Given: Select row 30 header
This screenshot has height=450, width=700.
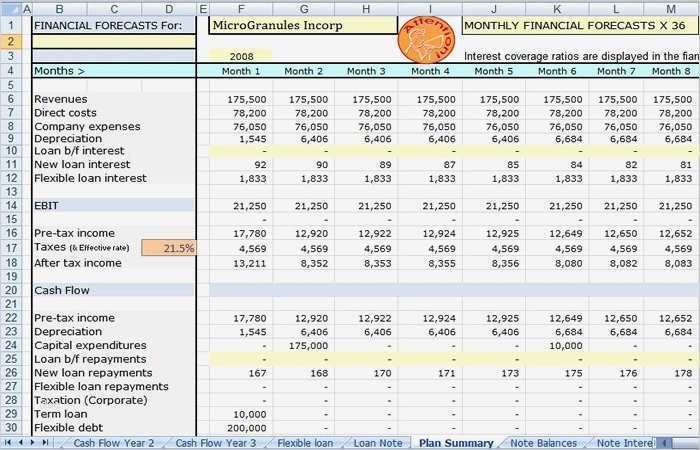Looking at the screenshot, I should pos(11,427).
